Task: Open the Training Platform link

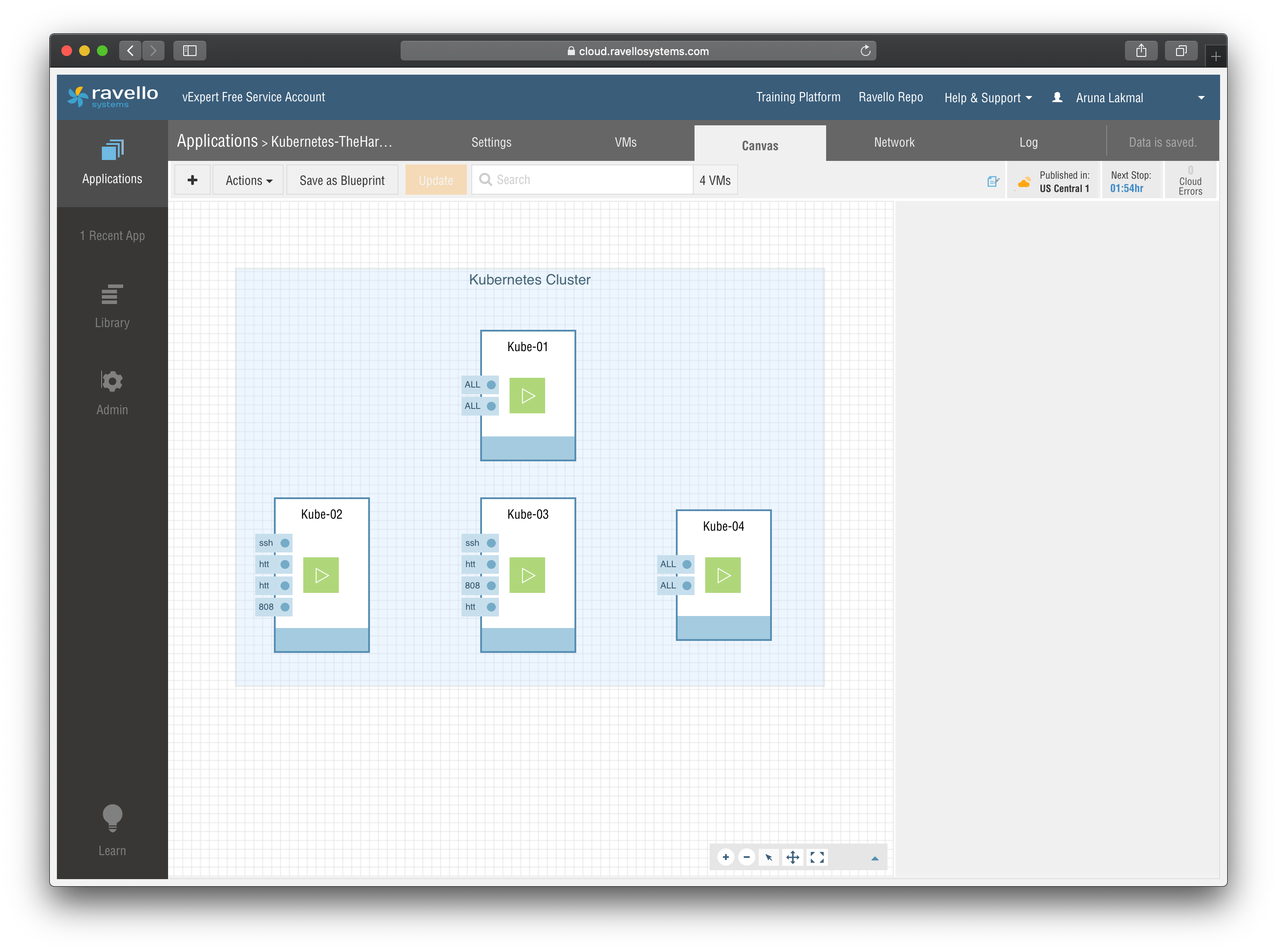Action: click(798, 97)
